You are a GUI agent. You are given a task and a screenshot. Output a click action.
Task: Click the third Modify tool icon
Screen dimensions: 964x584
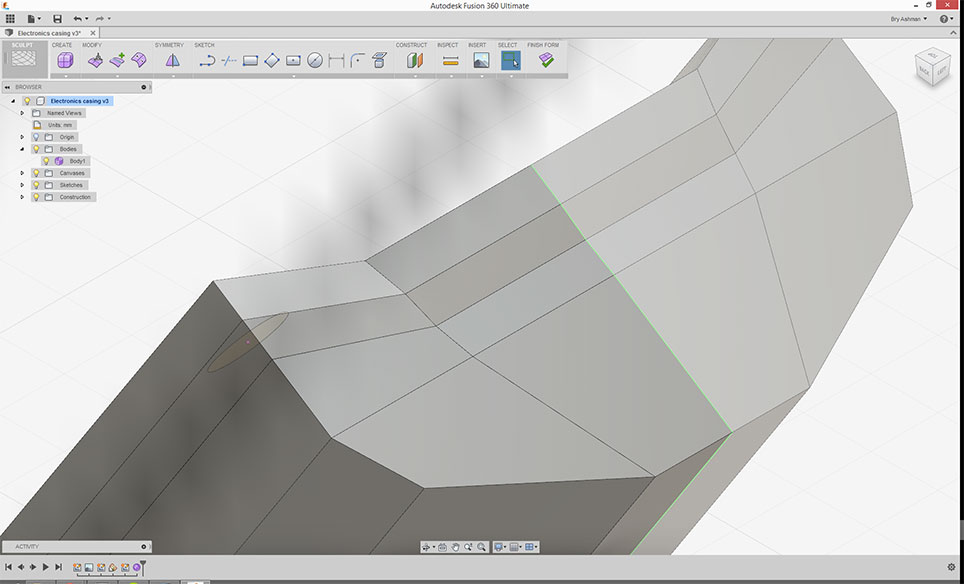tap(139, 60)
